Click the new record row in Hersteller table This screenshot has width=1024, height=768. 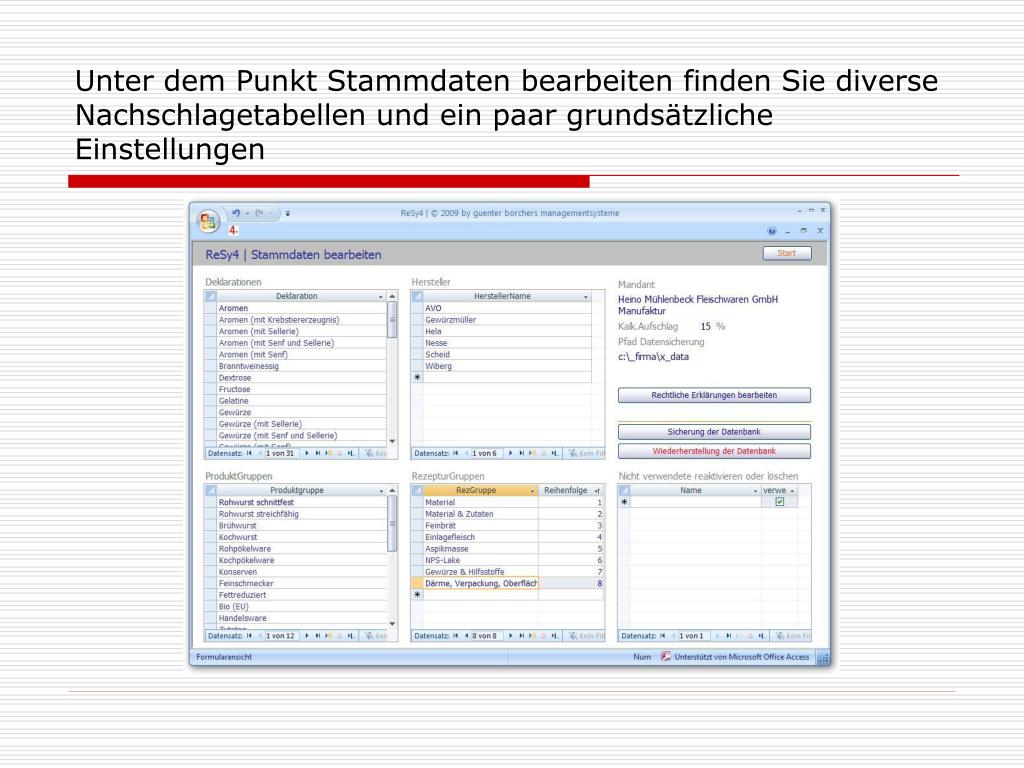pyautogui.click(x=507, y=377)
